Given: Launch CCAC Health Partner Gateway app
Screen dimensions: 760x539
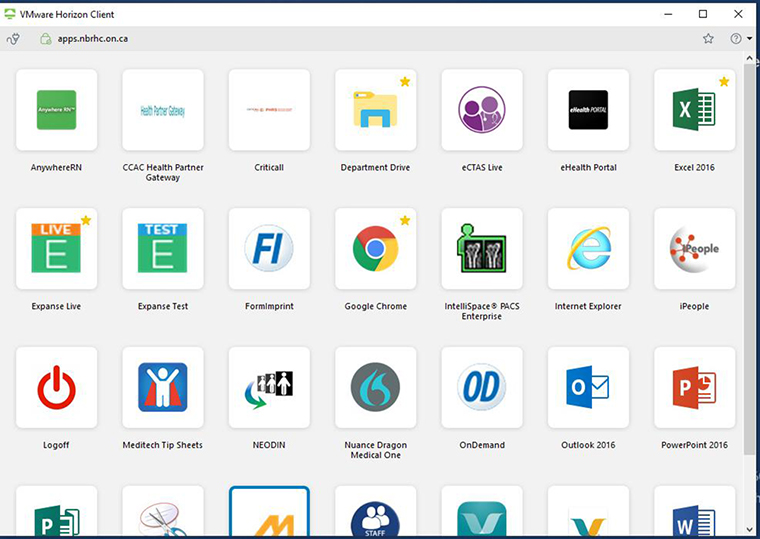Looking at the screenshot, I should pyautogui.click(x=163, y=110).
